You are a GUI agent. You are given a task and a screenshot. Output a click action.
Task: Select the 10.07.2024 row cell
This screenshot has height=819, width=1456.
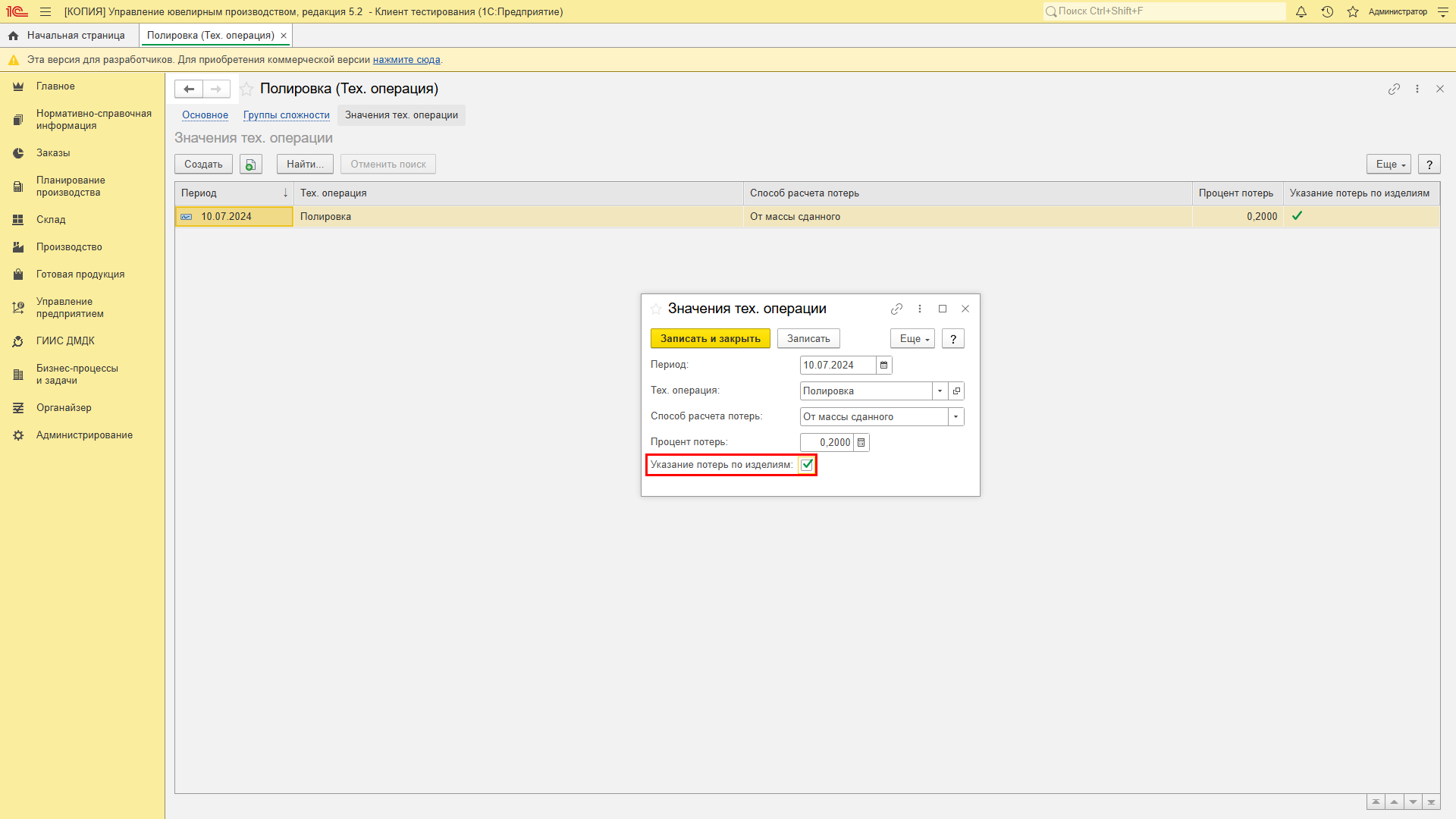(234, 217)
